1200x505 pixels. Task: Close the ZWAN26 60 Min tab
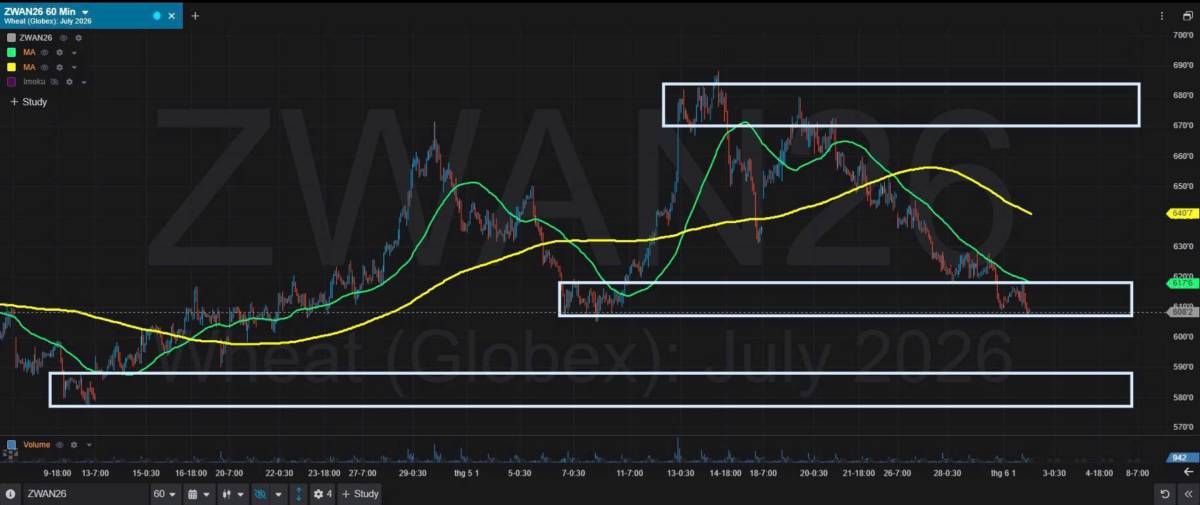pyautogui.click(x=173, y=16)
